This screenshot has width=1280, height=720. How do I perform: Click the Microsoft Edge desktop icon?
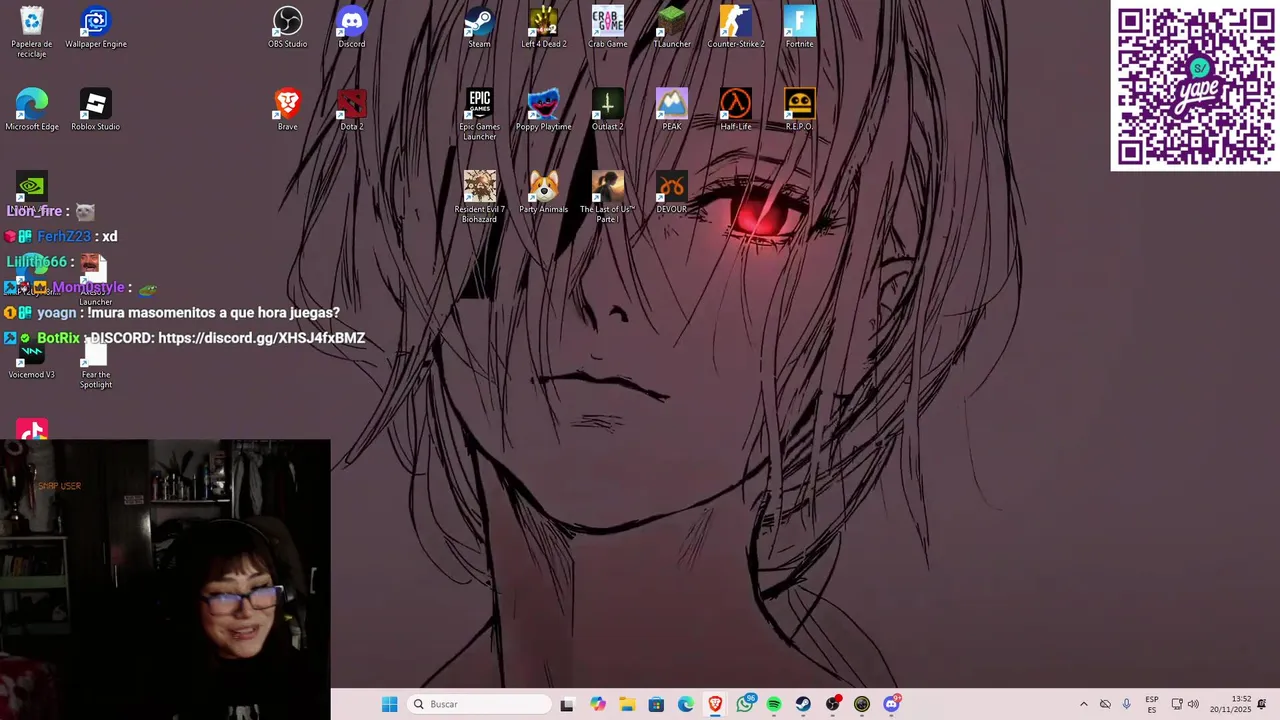[32, 110]
